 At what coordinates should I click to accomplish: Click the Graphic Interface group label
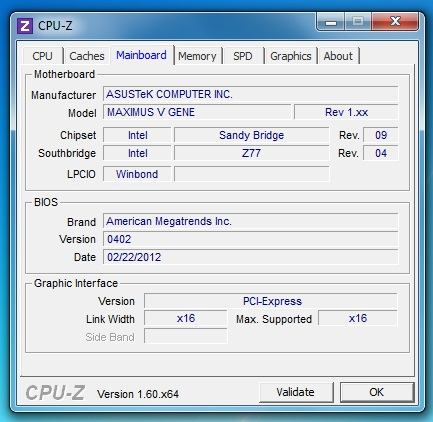point(76,283)
